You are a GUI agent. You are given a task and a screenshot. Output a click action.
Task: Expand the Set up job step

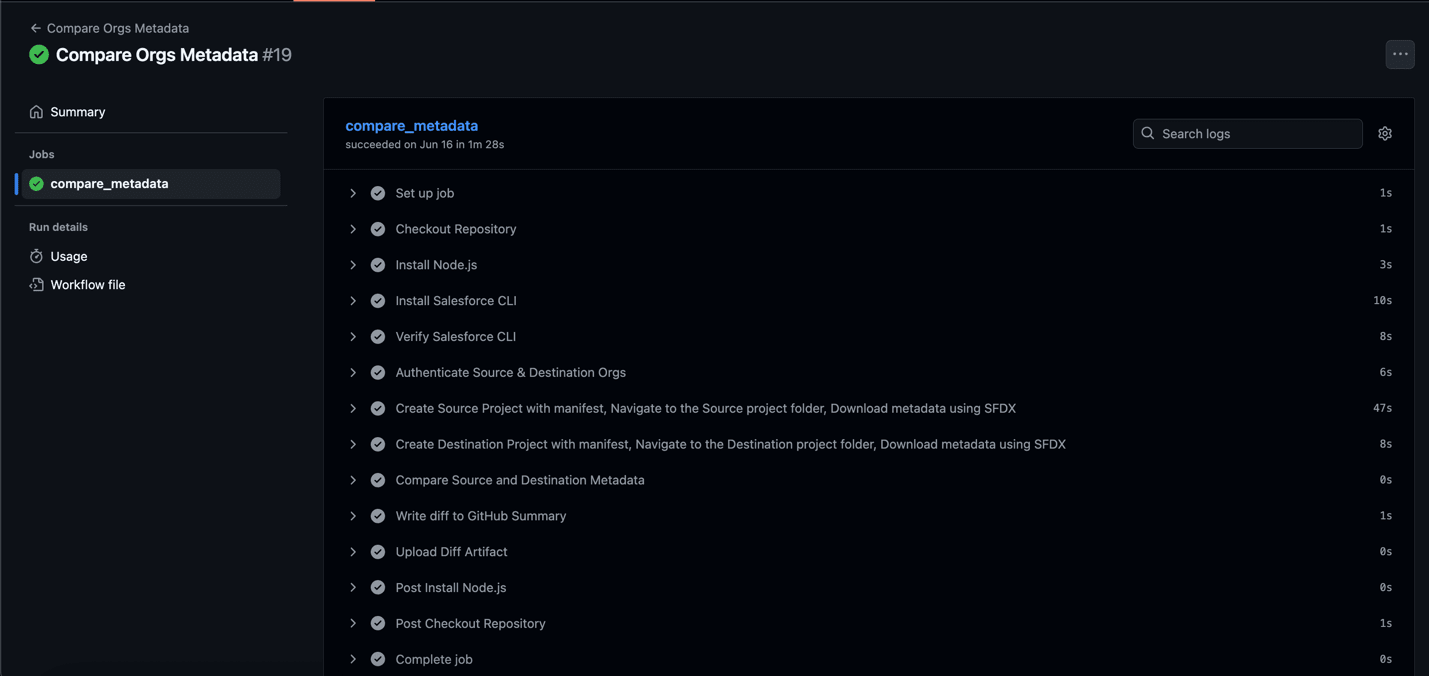353,193
